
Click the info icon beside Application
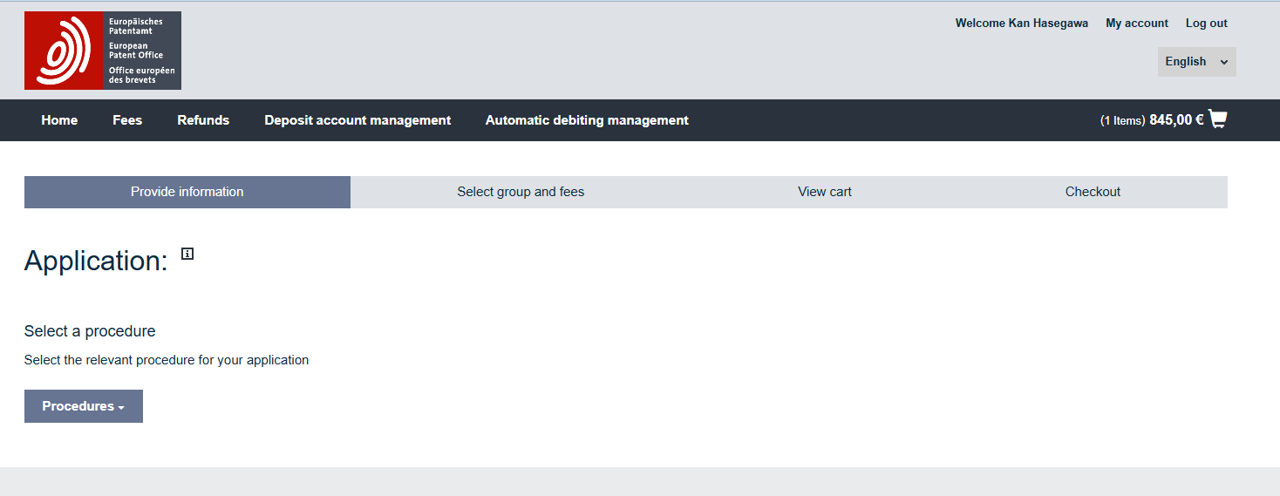[187, 254]
